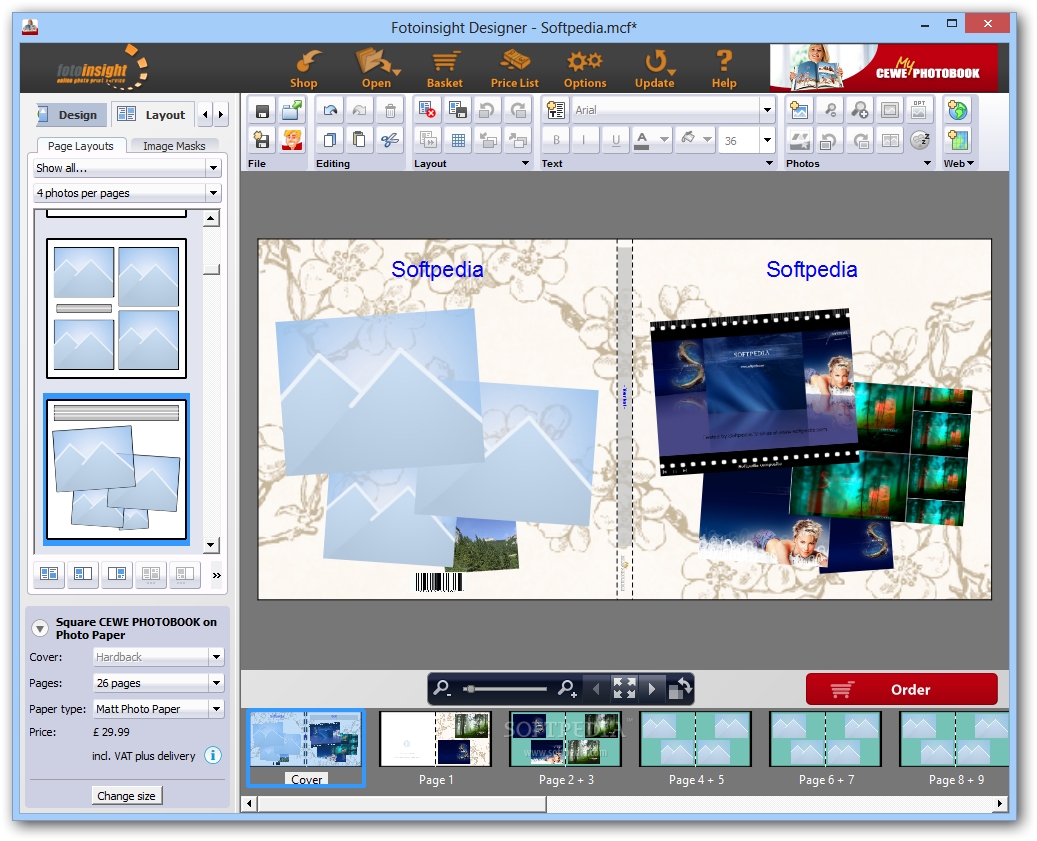Switch to the Layout tab
This screenshot has height=841, width=1037.
(x=153, y=114)
